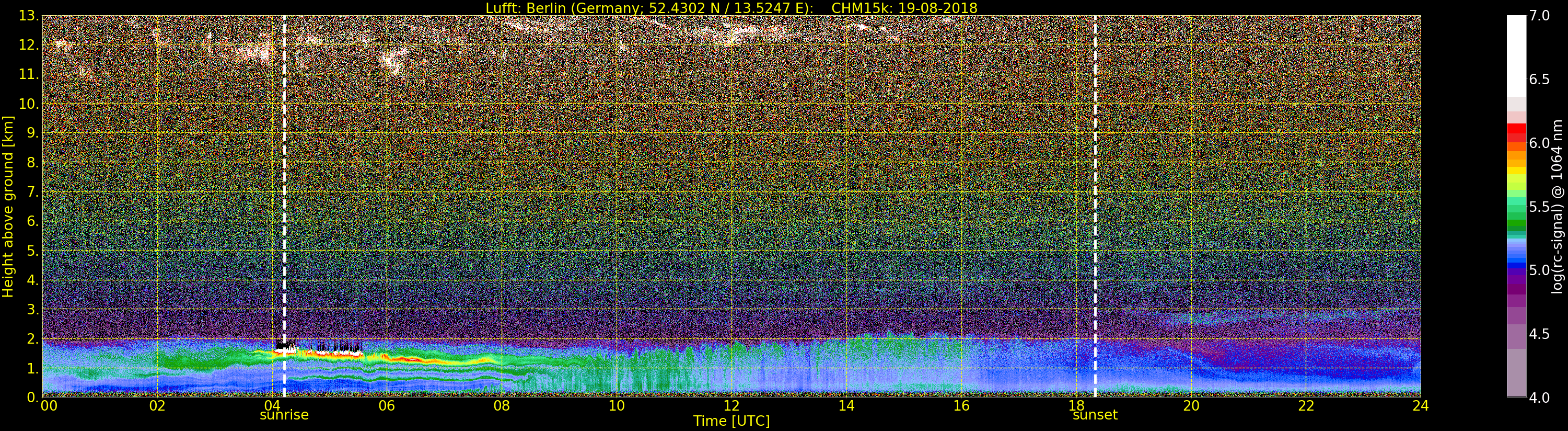The height and width of the screenshot is (431, 1568).
Task: Click the time axis tick label 14
Action: click(x=846, y=406)
